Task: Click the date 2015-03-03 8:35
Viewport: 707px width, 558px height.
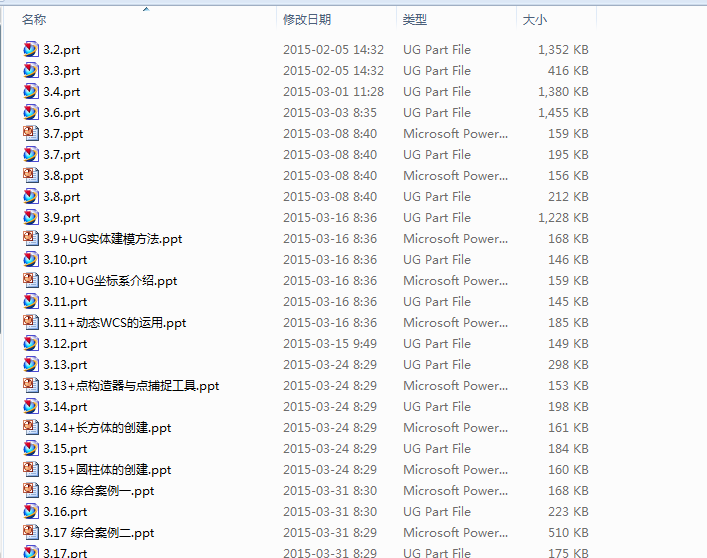Action: [x=330, y=113]
